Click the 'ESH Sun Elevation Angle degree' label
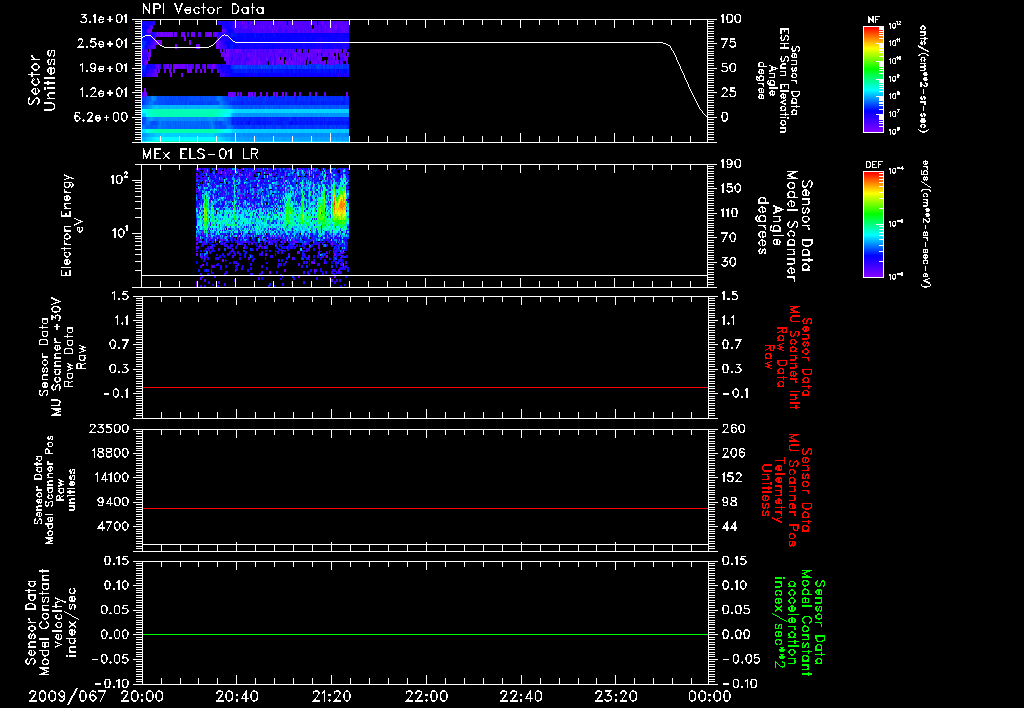1024x708 pixels. tap(776, 80)
